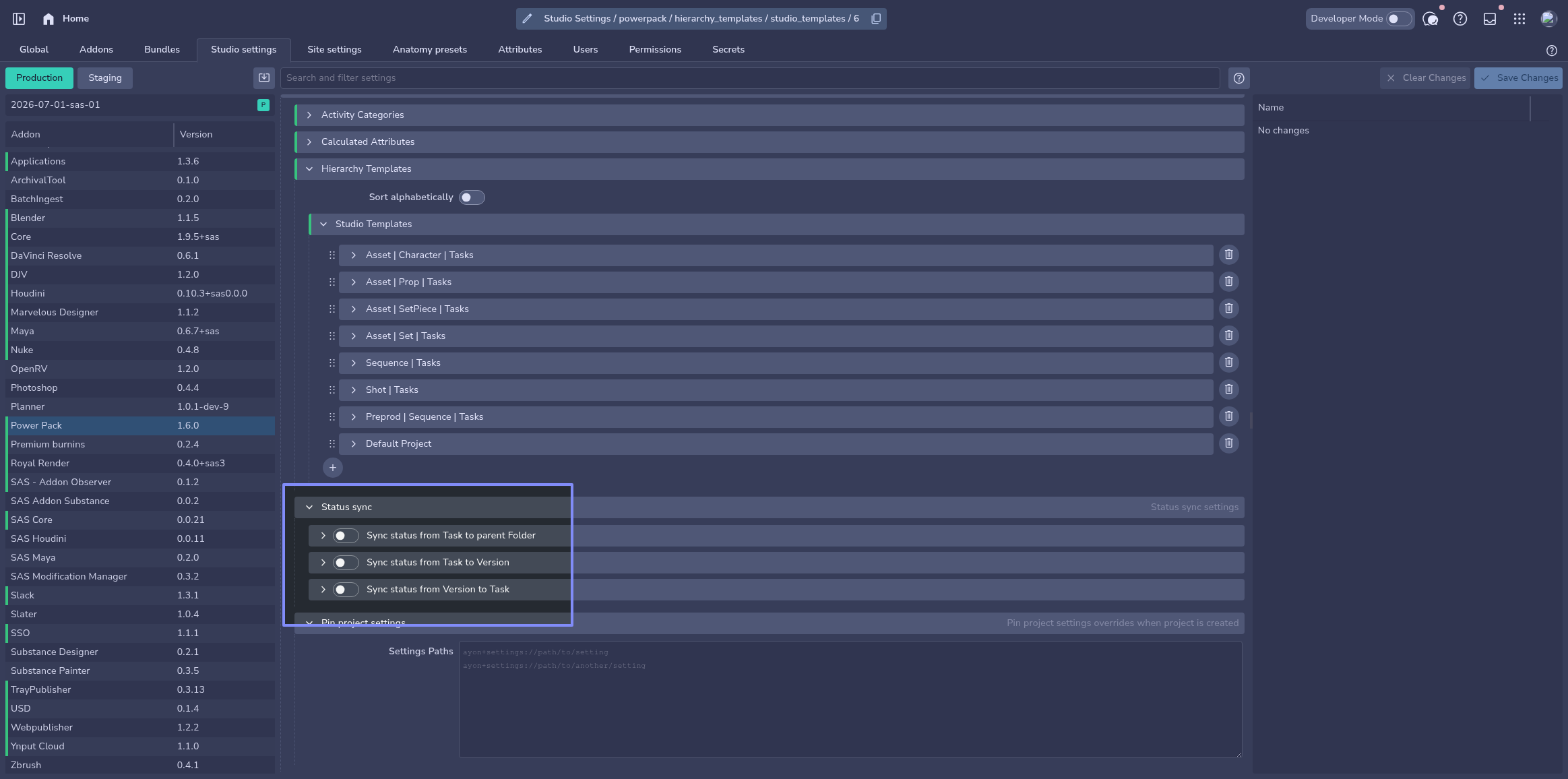The image size is (1568, 779).
Task: Open the Bundles tab
Action: coord(162,50)
